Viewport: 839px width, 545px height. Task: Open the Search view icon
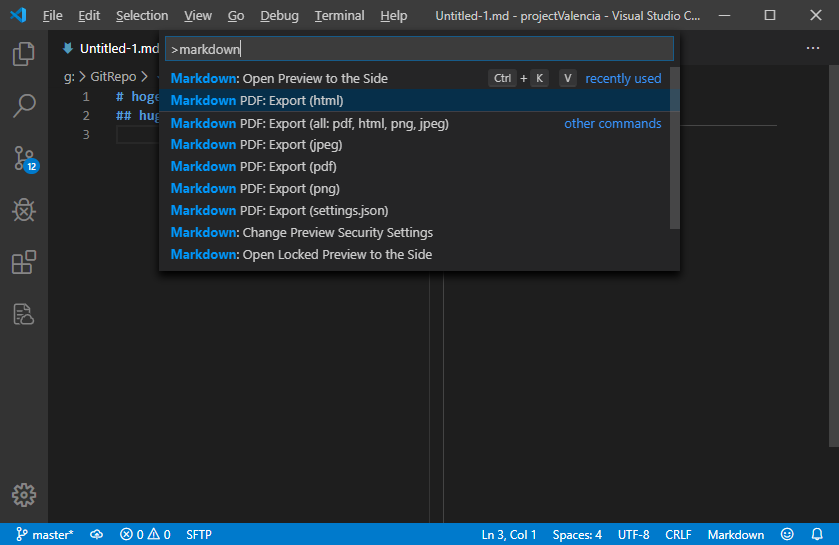tap(24, 106)
